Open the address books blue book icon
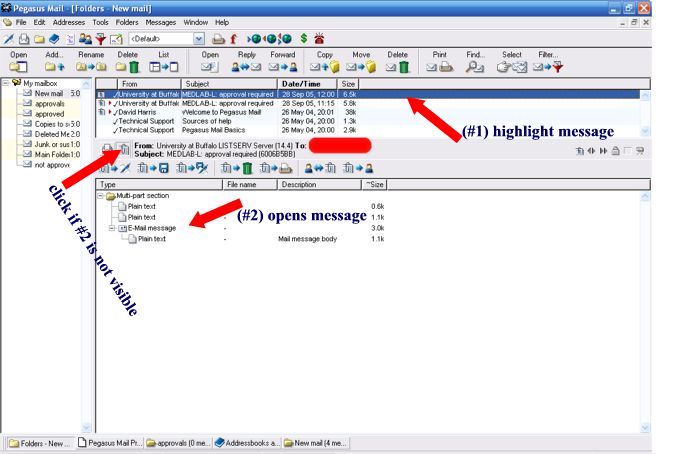680x454 pixels. click(x=54, y=39)
